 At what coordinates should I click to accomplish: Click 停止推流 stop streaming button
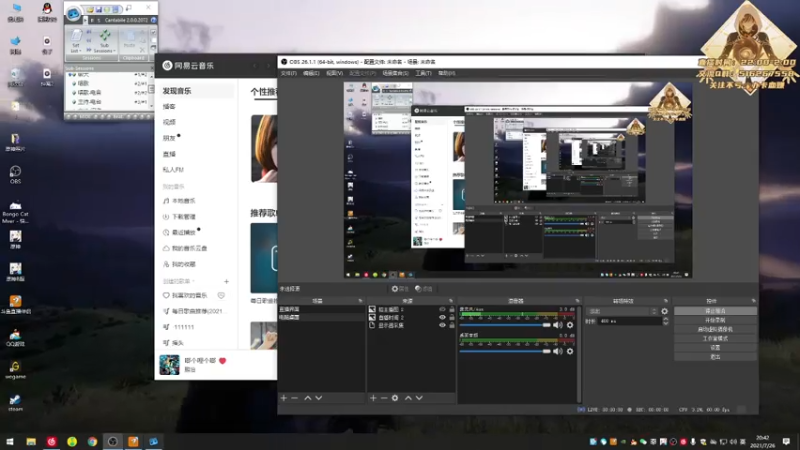715,311
